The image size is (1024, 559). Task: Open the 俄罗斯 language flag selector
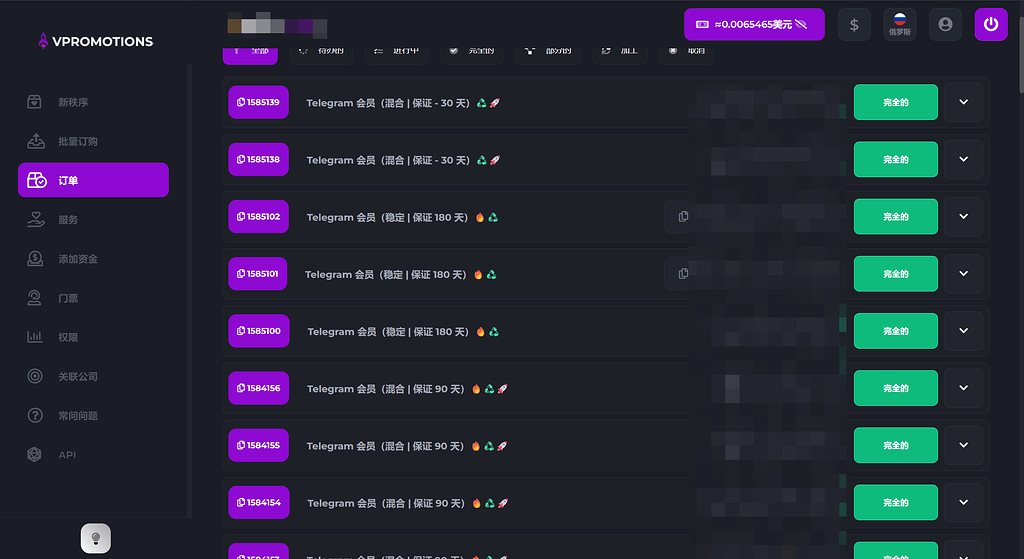(900, 25)
